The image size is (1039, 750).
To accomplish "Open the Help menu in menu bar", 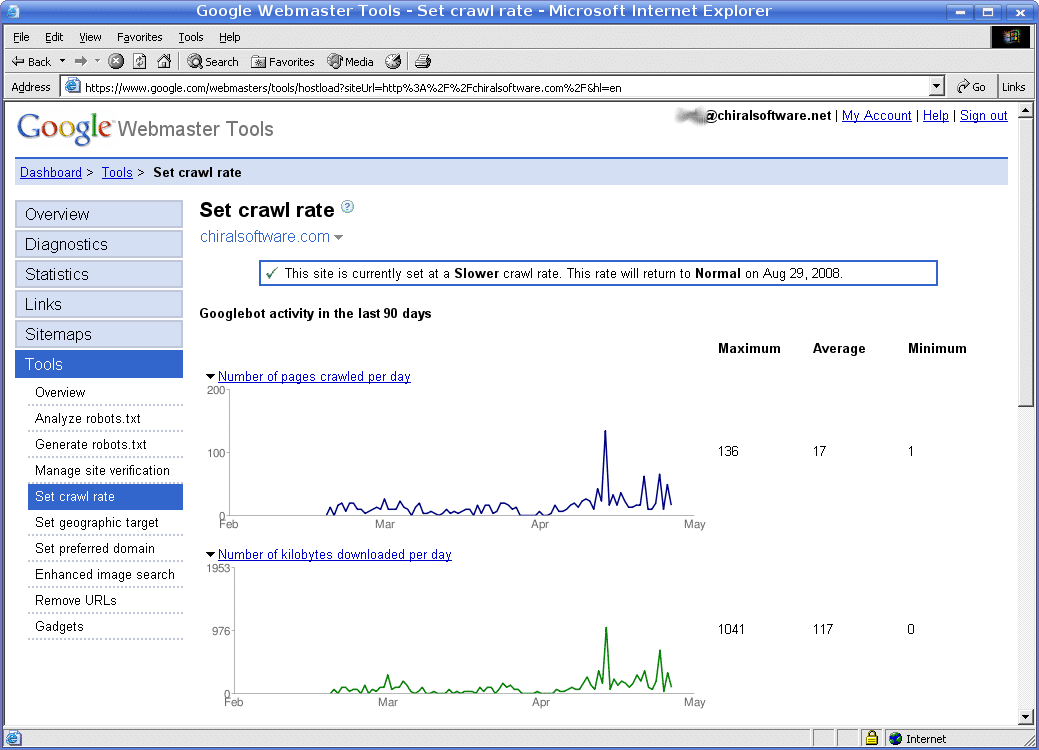I will click(x=229, y=37).
